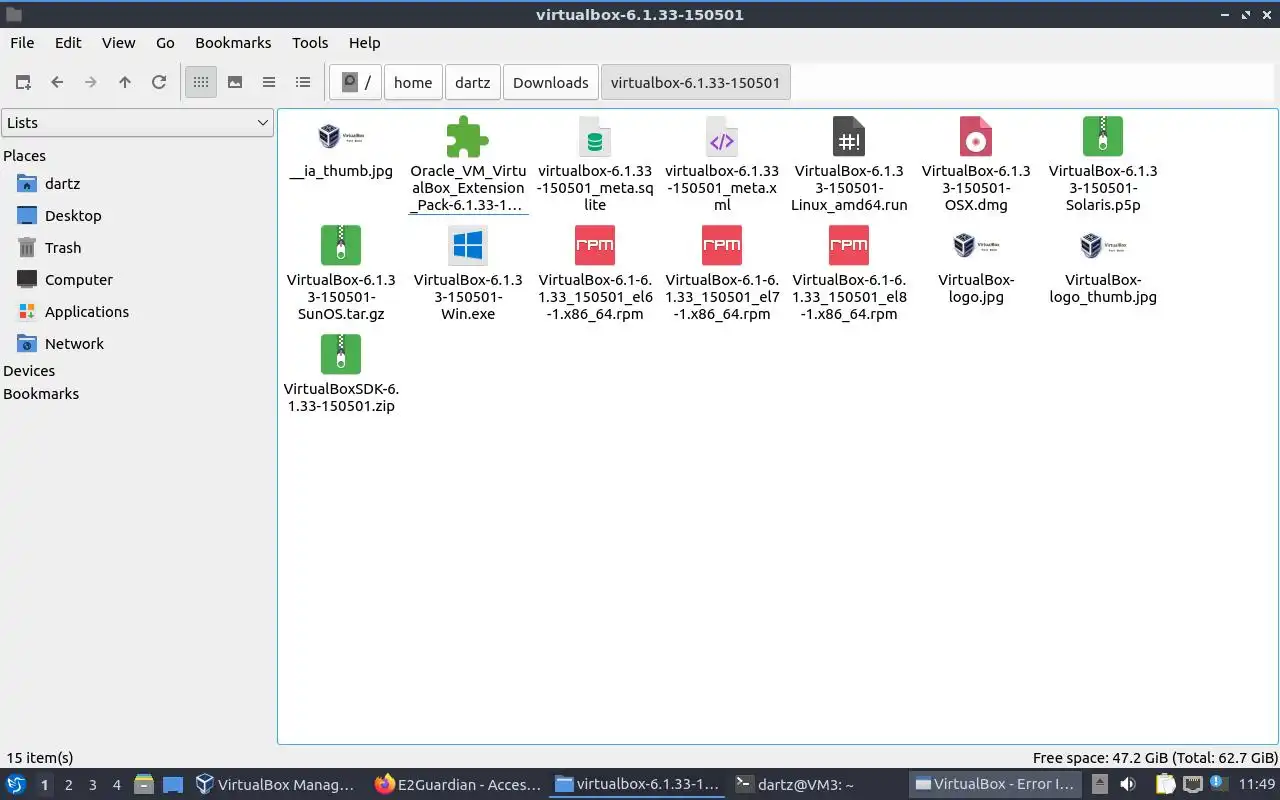This screenshot has height=800, width=1280.
Task: Click the update notifier tray icon
Action: click(x=1219, y=785)
